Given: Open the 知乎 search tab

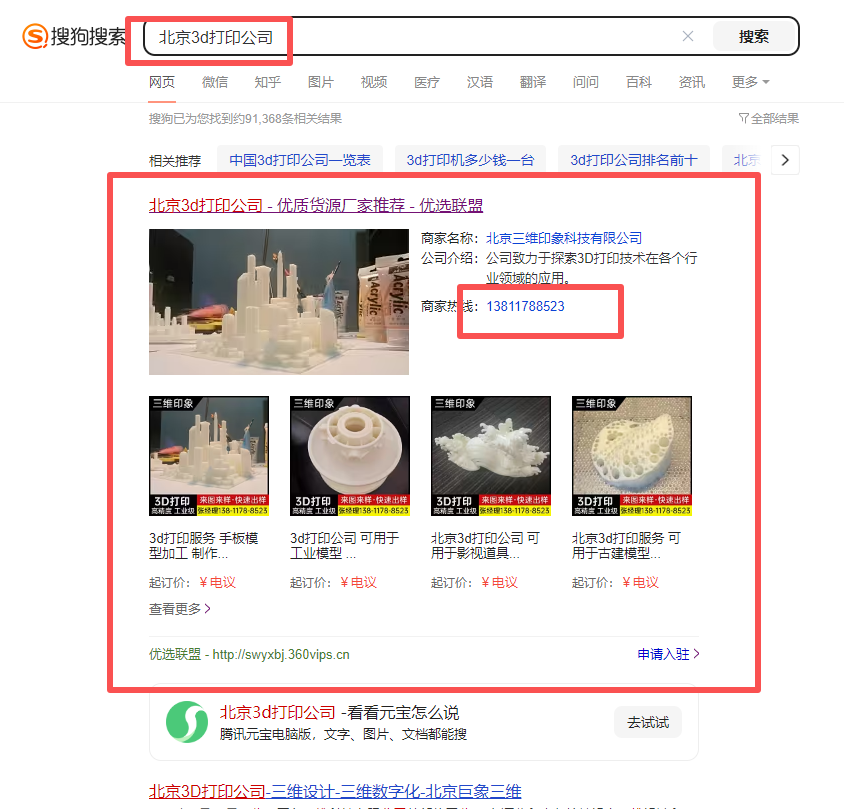Looking at the screenshot, I should [x=268, y=82].
